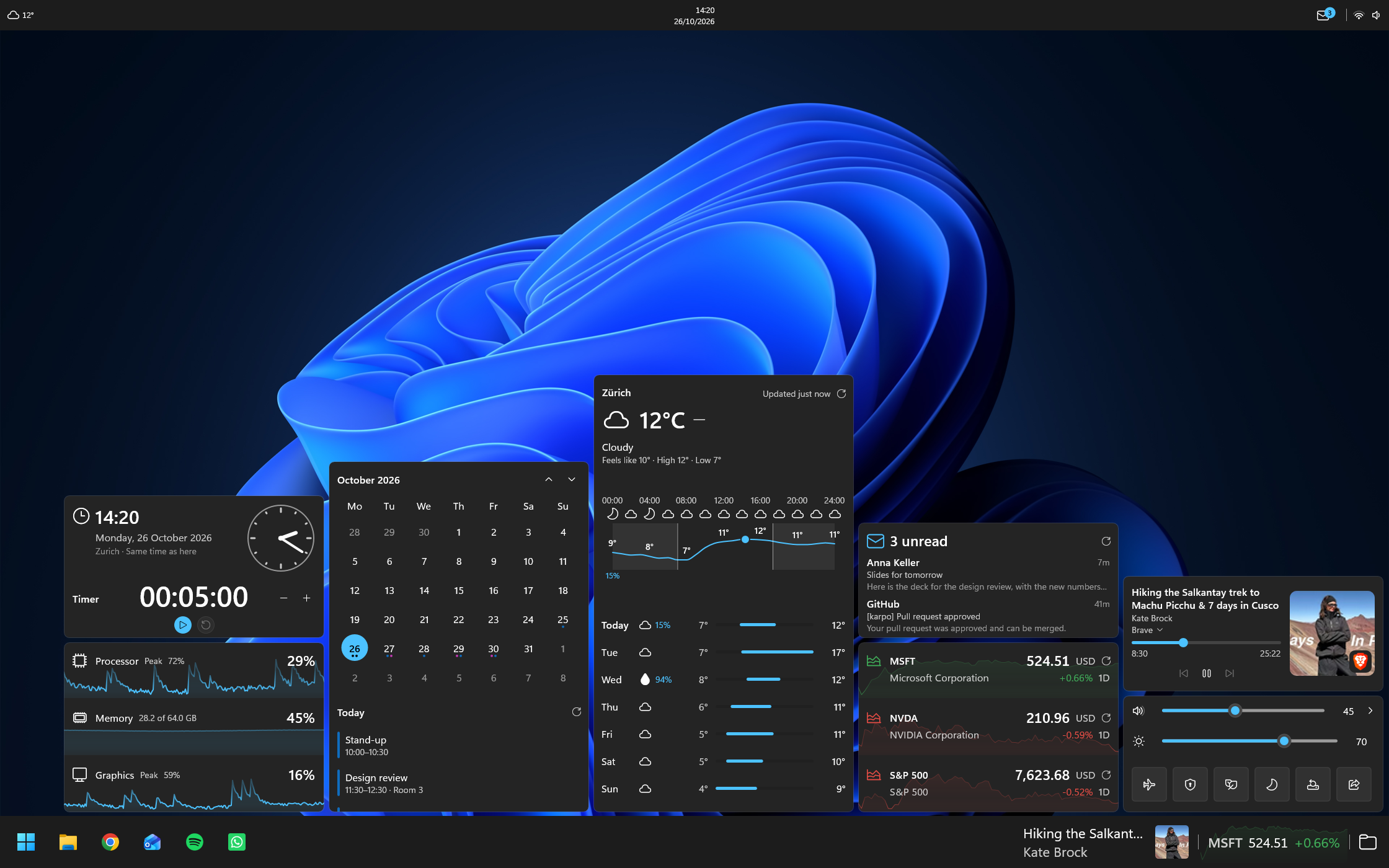Image resolution: width=1389 pixels, height=868 pixels.
Task: Toggle the VPN shield quick setting
Action: (1190, 784)
